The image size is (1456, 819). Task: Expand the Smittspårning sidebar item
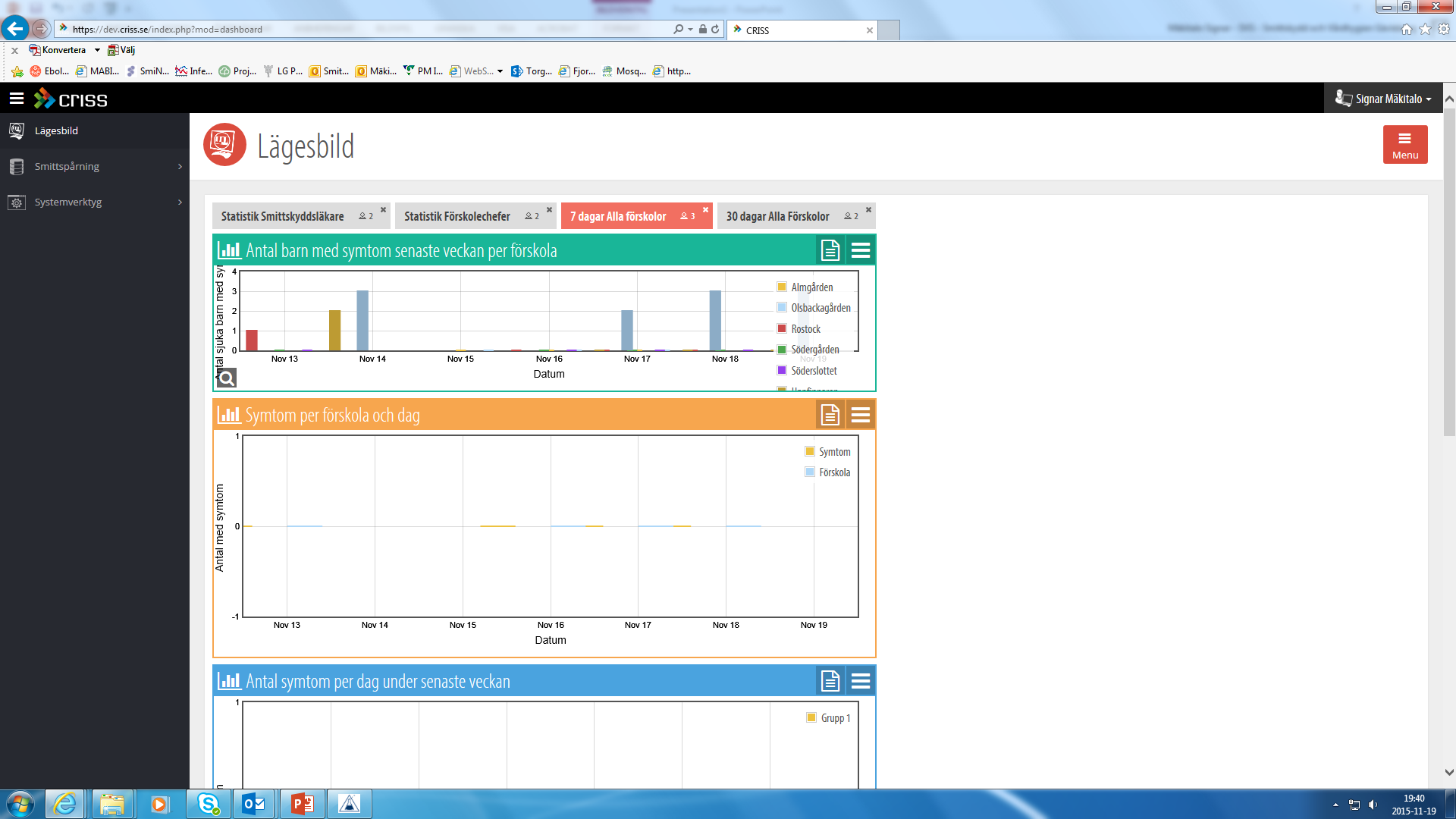(94, 166)
